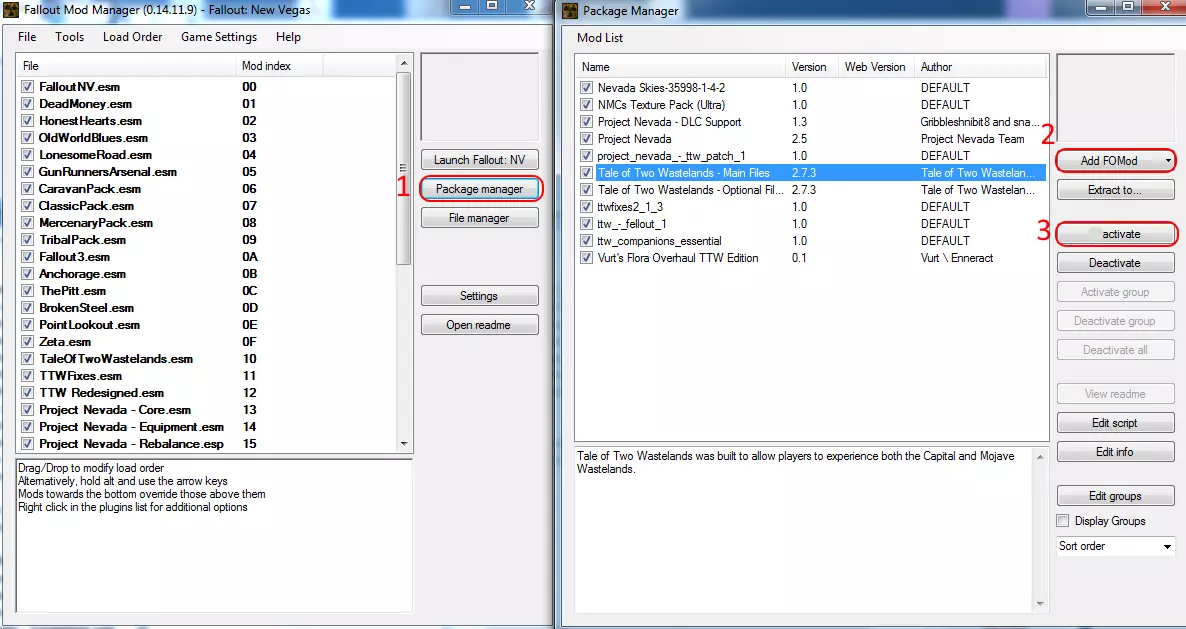Select PointLookout.esm in plugin list

(x=89, y=325)
